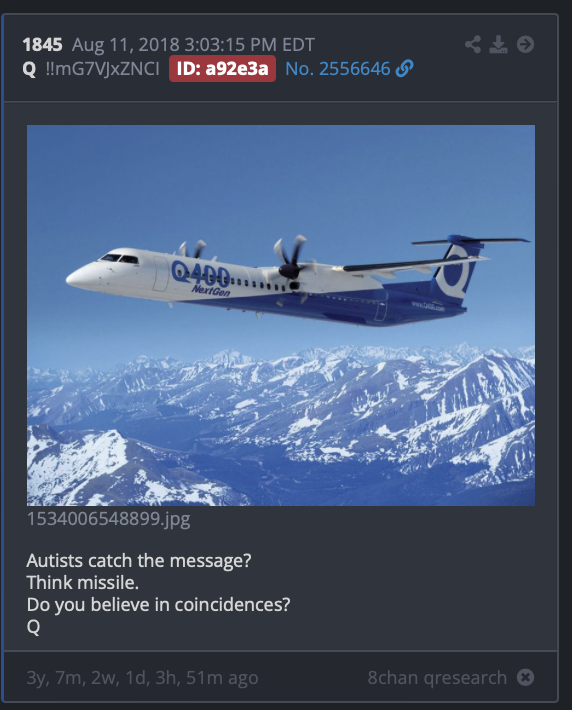572x710 pixels.
Task: Open the Q400 airplane image
Action: point(281,315)
